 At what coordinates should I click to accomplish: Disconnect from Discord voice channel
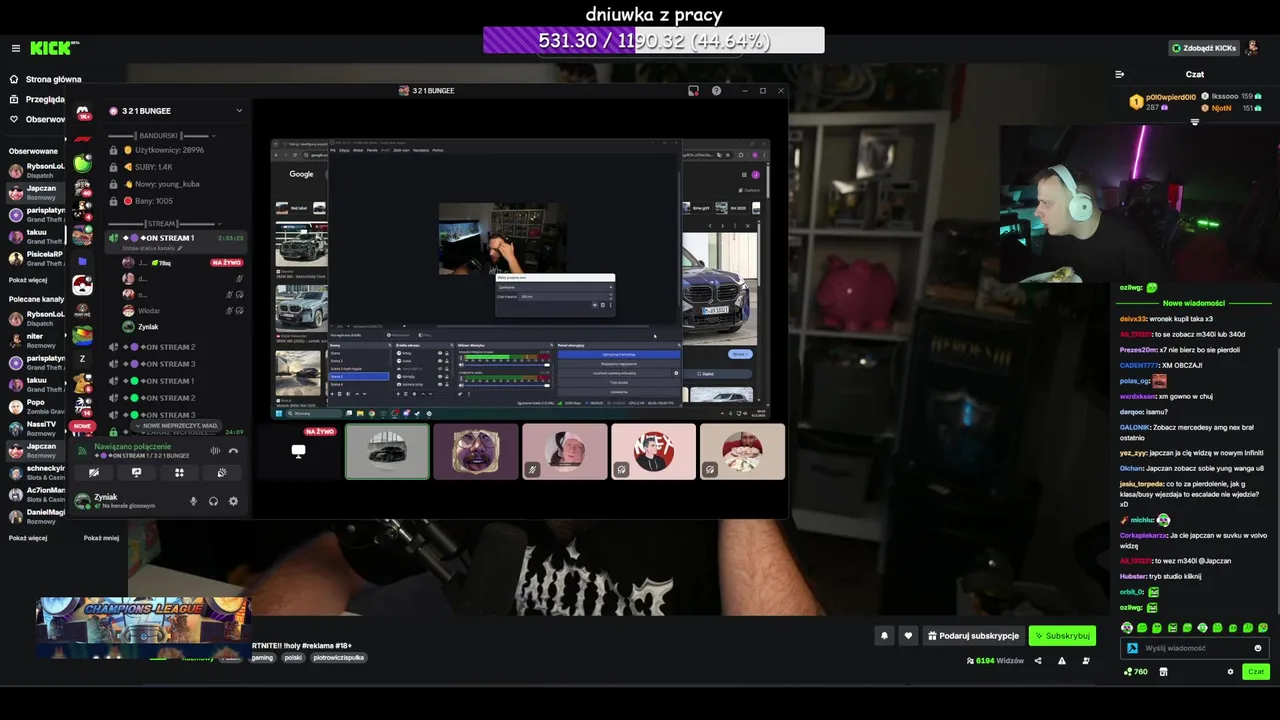(x=233, y=451)
